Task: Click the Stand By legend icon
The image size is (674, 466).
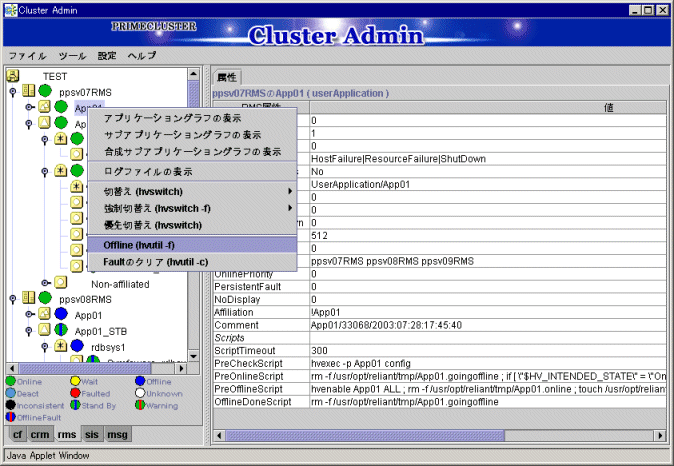Action: (x=75, y=405)
